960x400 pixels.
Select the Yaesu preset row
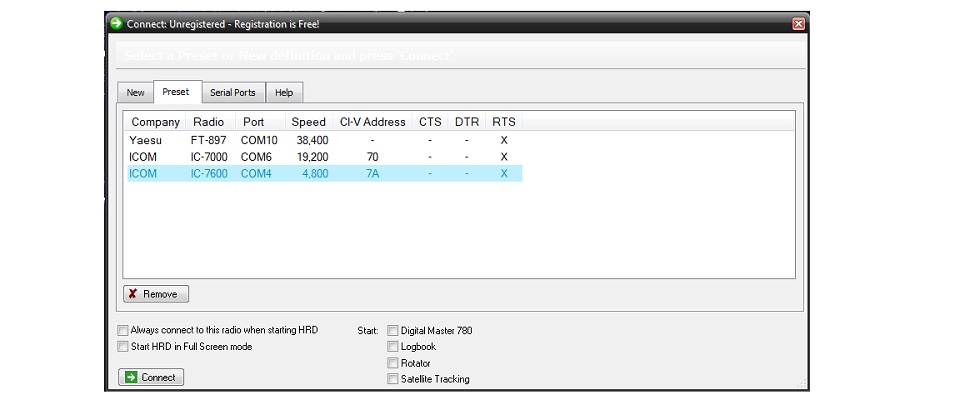coord(324,140)
